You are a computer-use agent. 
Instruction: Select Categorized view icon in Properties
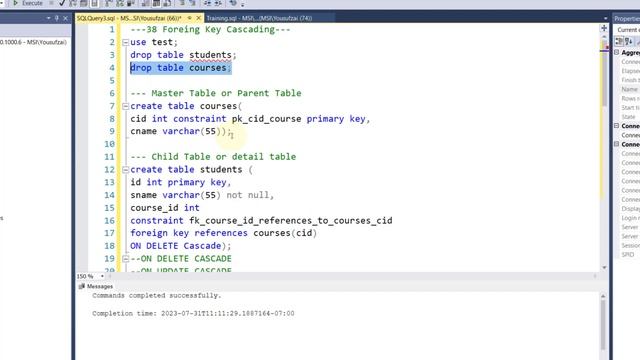click(x=619, y=41)
